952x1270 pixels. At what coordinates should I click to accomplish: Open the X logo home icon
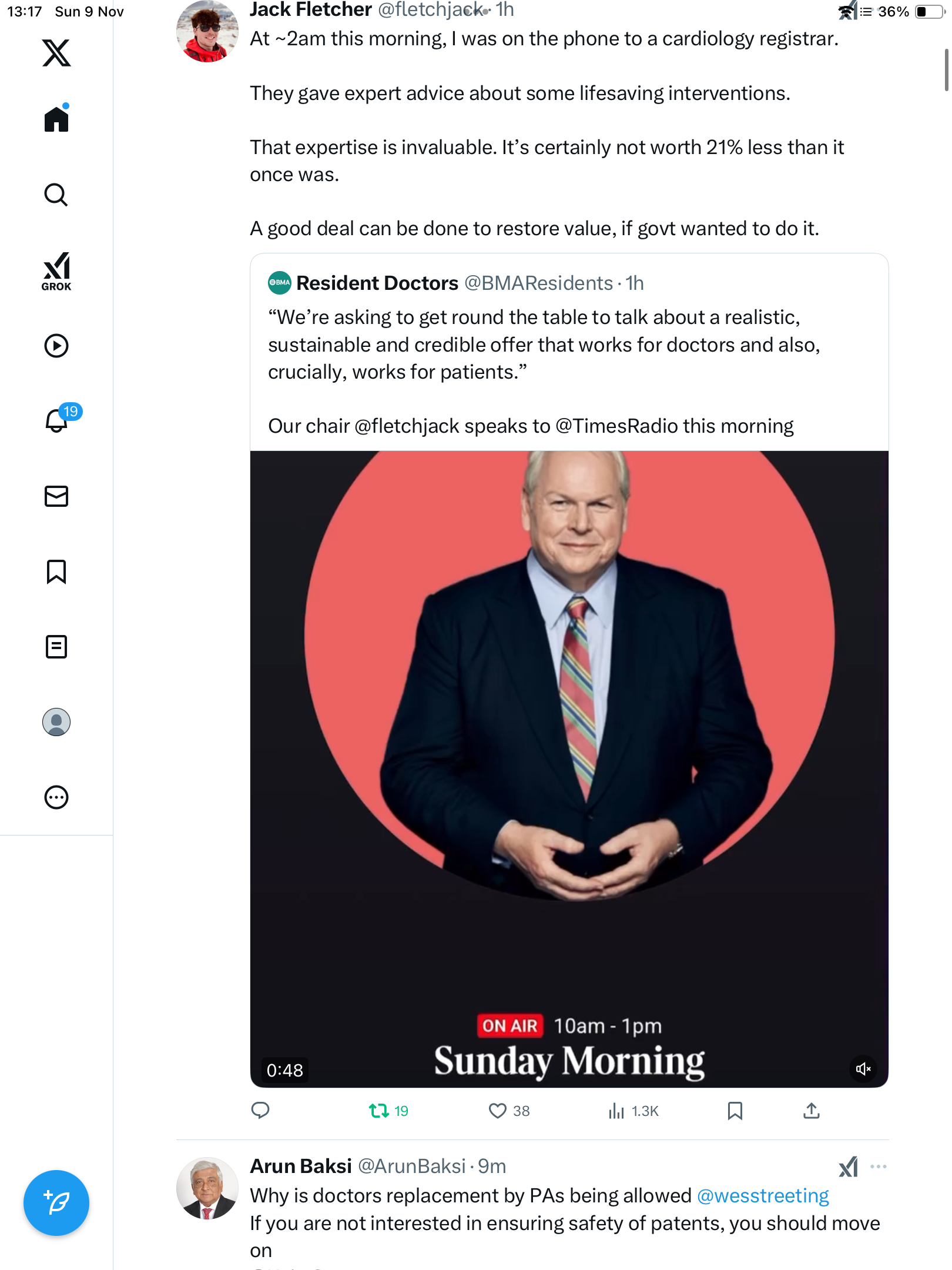point(56,53)
